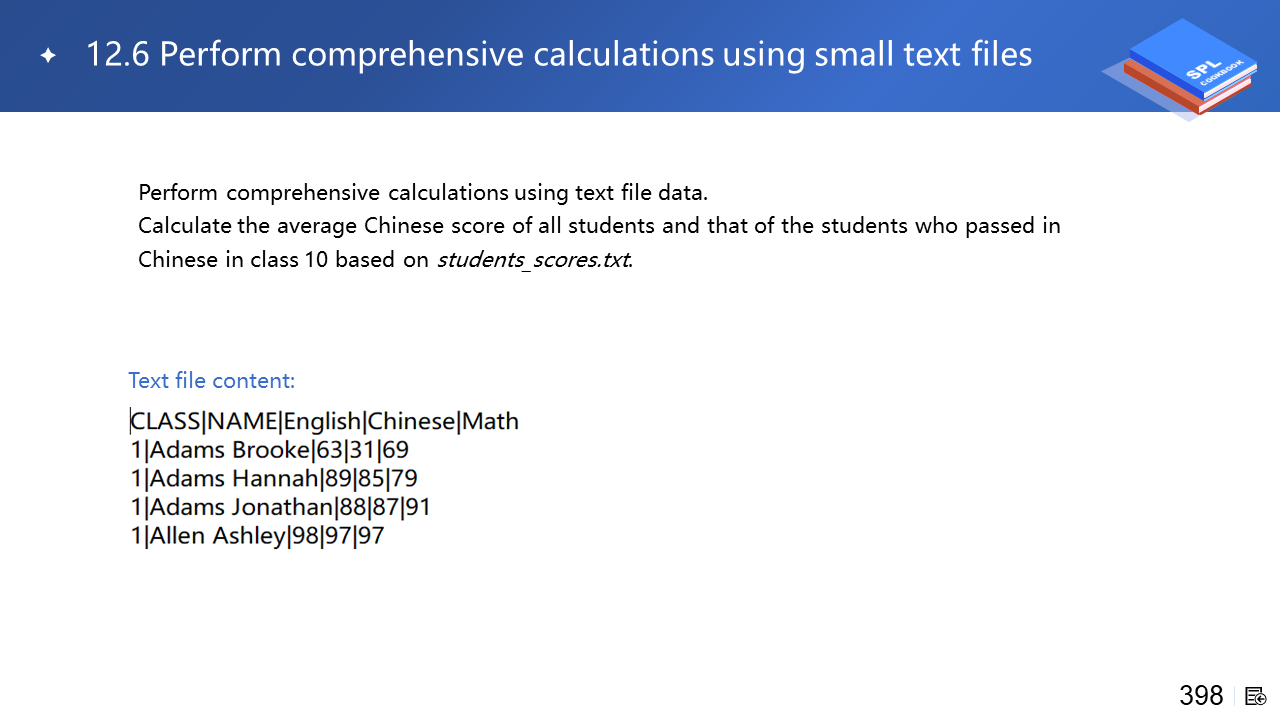Click the word 'Math' in the header row
The image size is (1280, 720).
(x=491, y=421)
